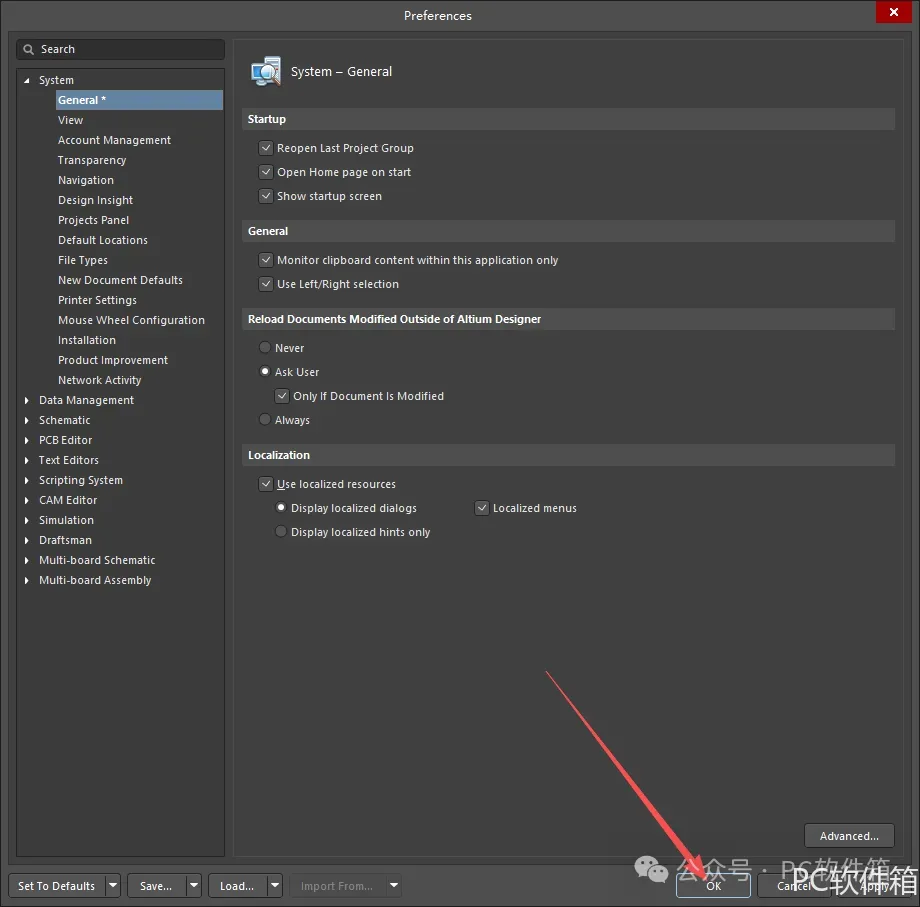Image resolution: width=920 pixels, height=907 pixels.
Task: Open the Transparency page
Action: pos(92,160)
